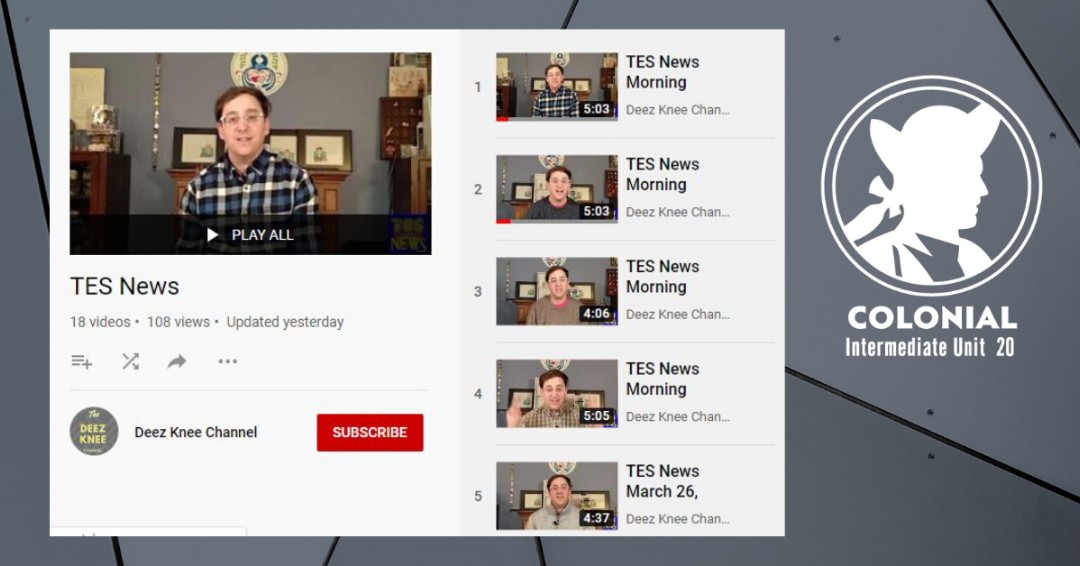Open the TES News March 26 title
Image resolution: width=1080 pixels, height=566 pixels.
pyautogui.click(x=663, y=481)
